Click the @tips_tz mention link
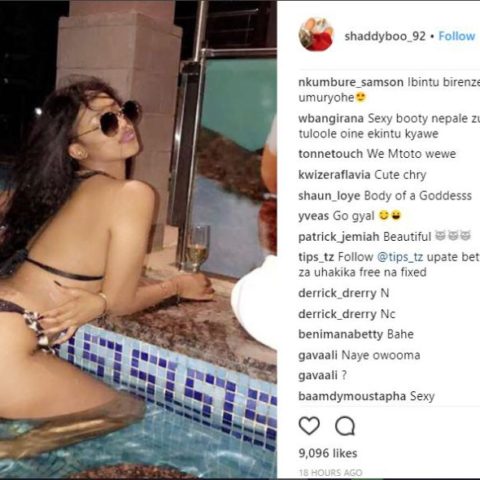Viewport: 480px width, 480px height. click(x=400, y=257)
